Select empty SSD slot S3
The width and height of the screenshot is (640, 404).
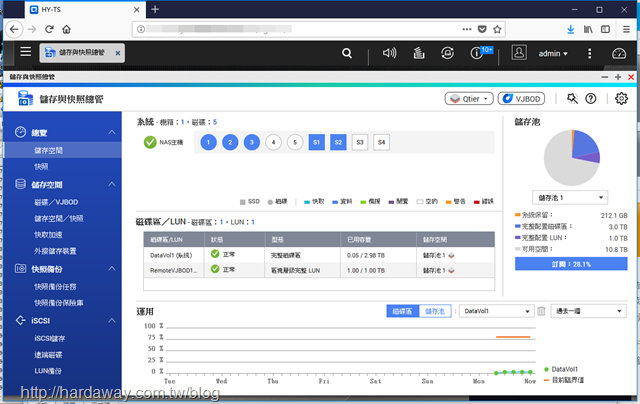tap(360, 142)
